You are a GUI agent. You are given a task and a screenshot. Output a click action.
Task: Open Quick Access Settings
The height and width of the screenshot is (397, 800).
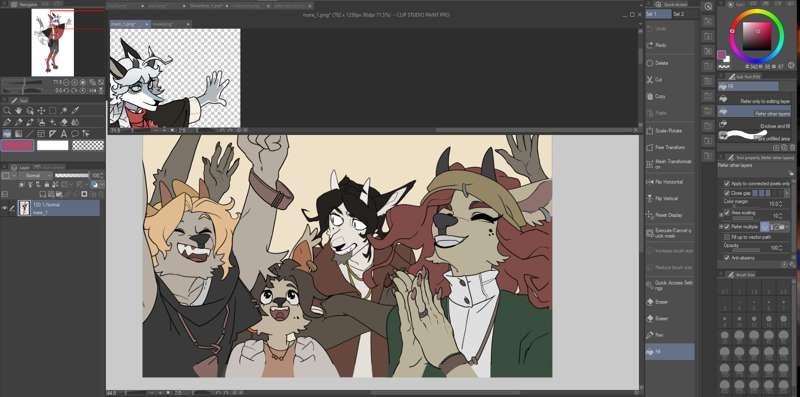pyautogui.click(x=670, y=285)
